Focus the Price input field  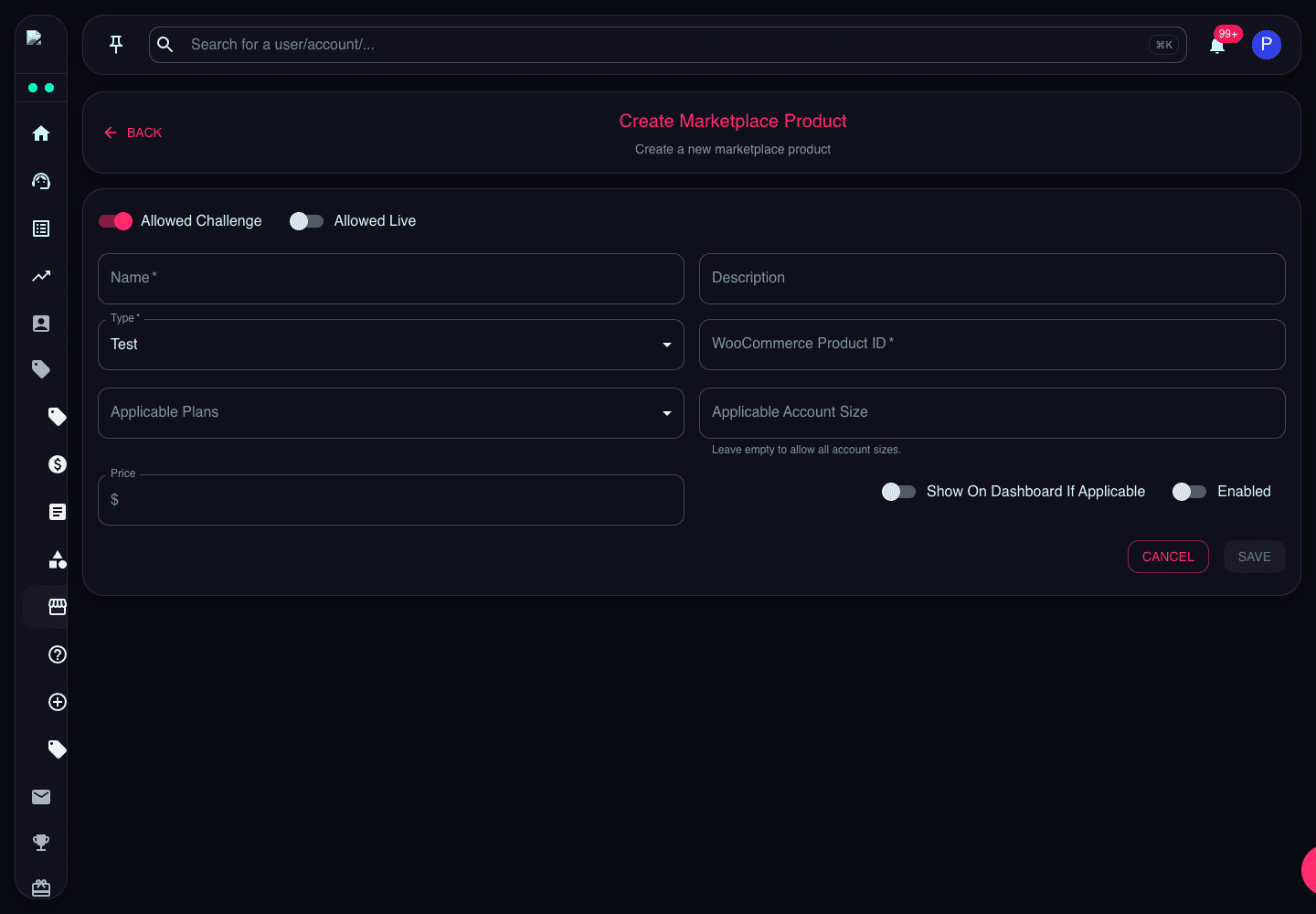coord(391,500)
